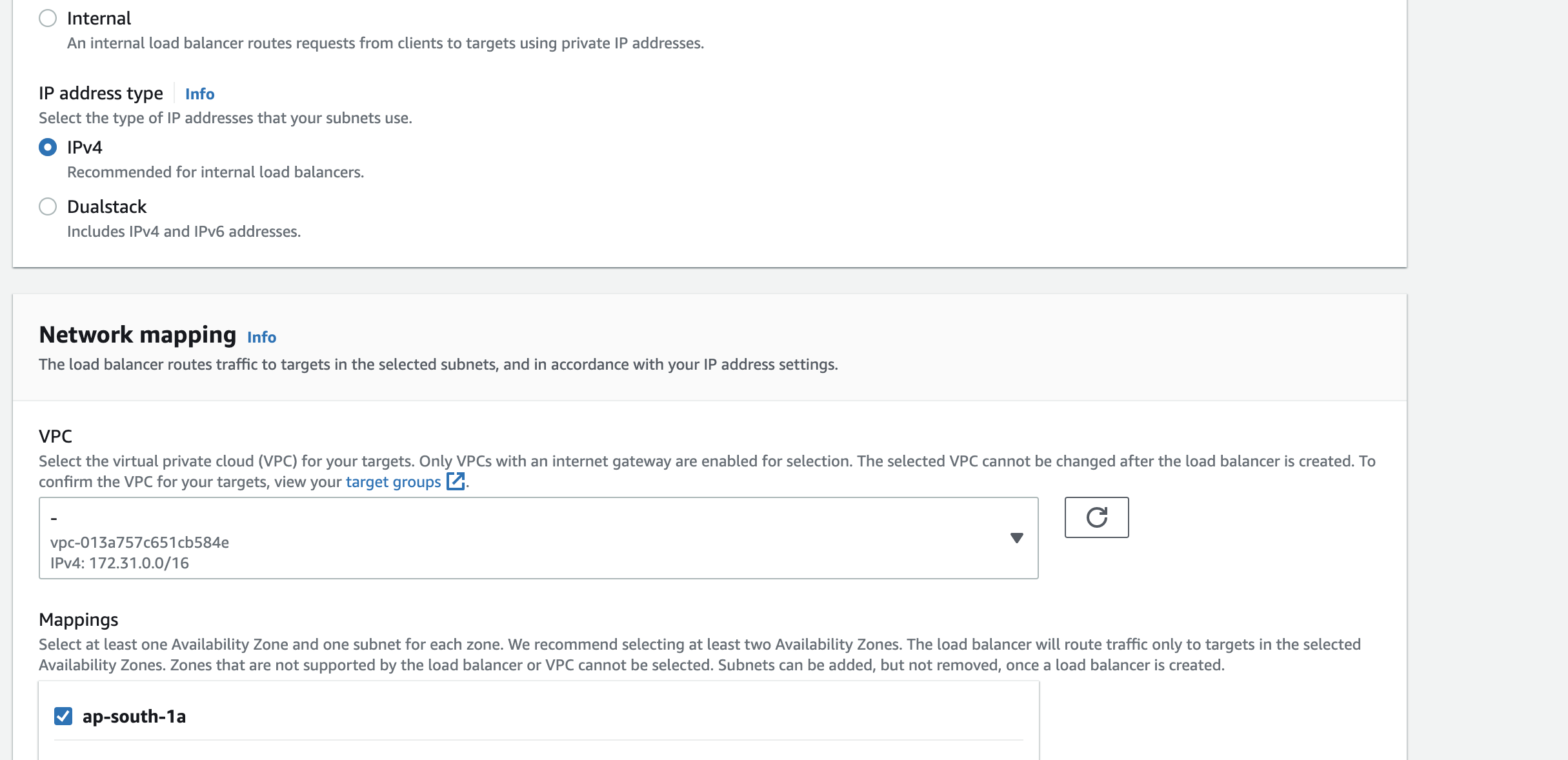Open the Network mapping Info link

[x=261, y=337]
